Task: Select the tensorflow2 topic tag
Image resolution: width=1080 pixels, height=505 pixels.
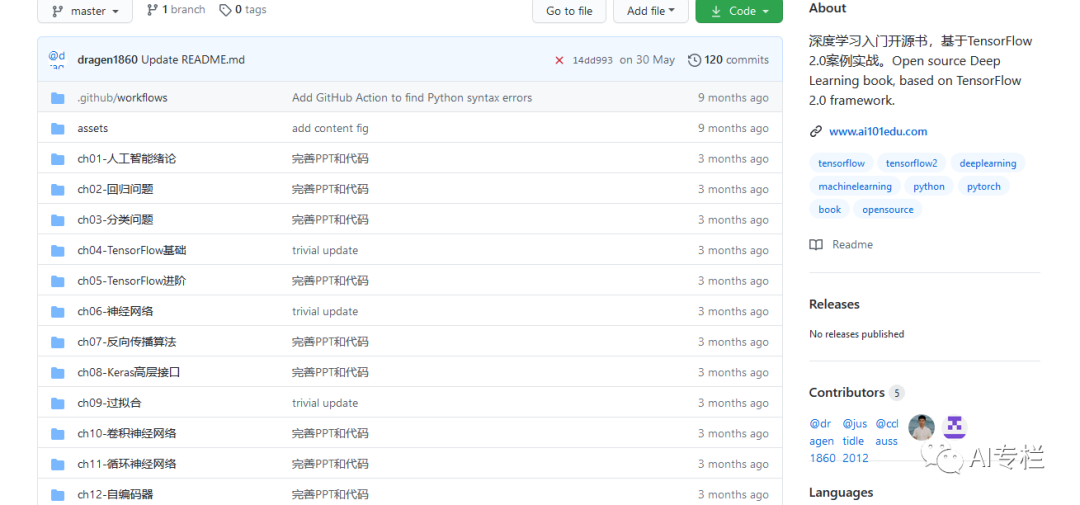Action: [x=911, y=163]
